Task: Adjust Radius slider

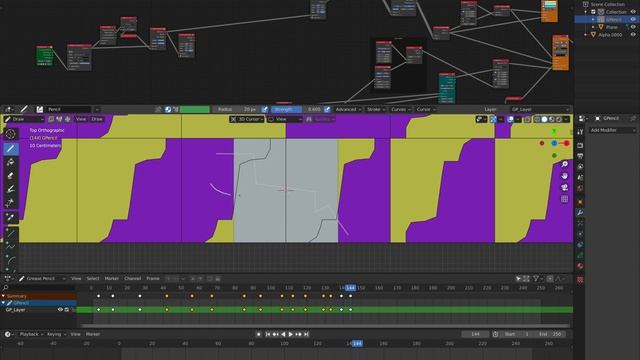Action: 236,109
